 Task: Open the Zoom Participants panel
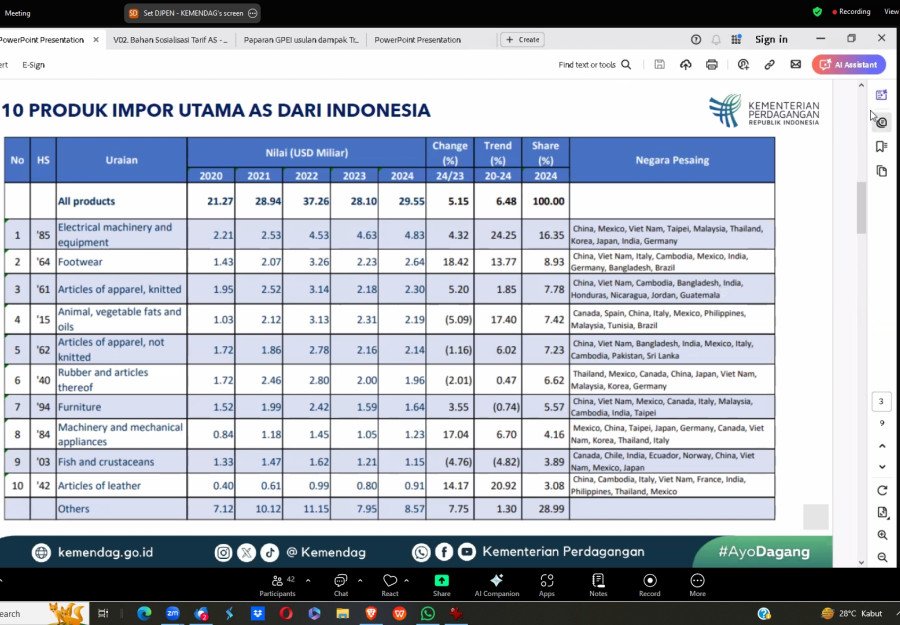(x=277, y=585)
